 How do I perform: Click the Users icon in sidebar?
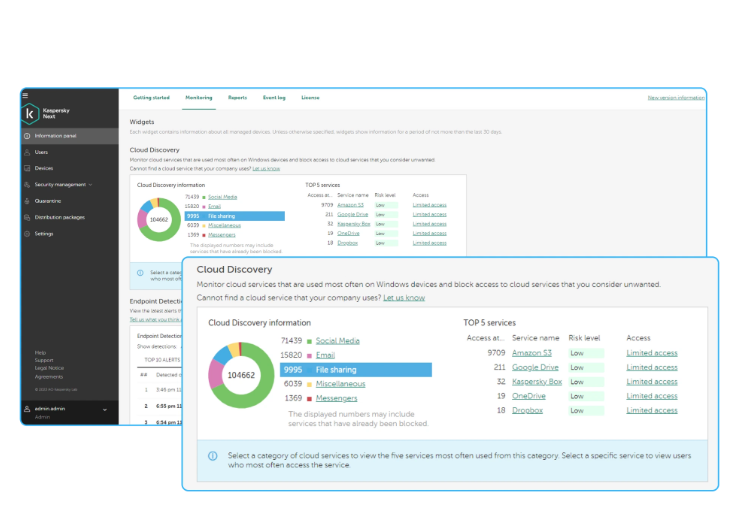tap(27, 152)
